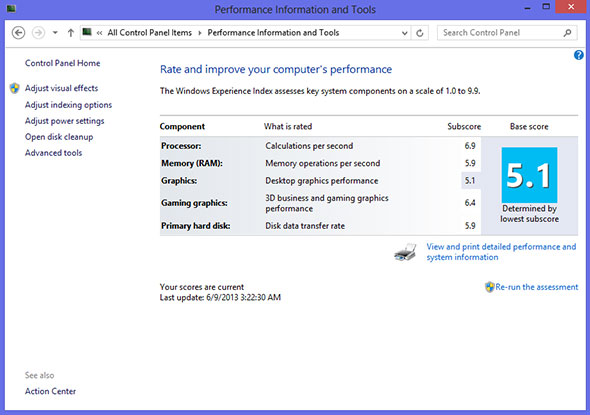The height and width of the screenshot is (415, 590).
Task: Click the Back navigation arrow
Action: click(18, 33)
